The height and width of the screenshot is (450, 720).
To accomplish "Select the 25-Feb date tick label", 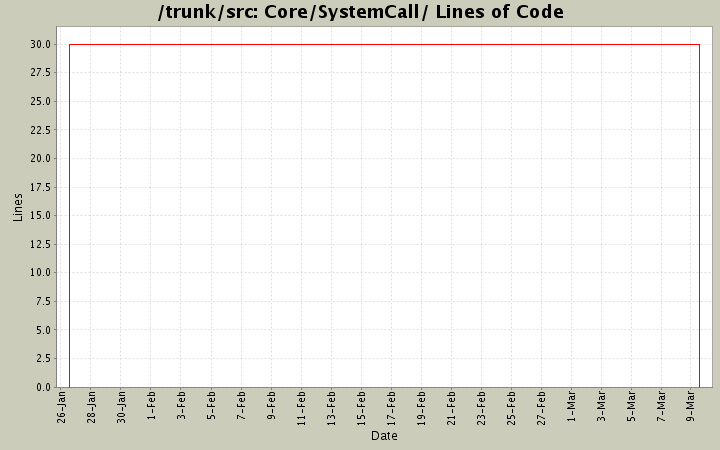I will (512, 408).
